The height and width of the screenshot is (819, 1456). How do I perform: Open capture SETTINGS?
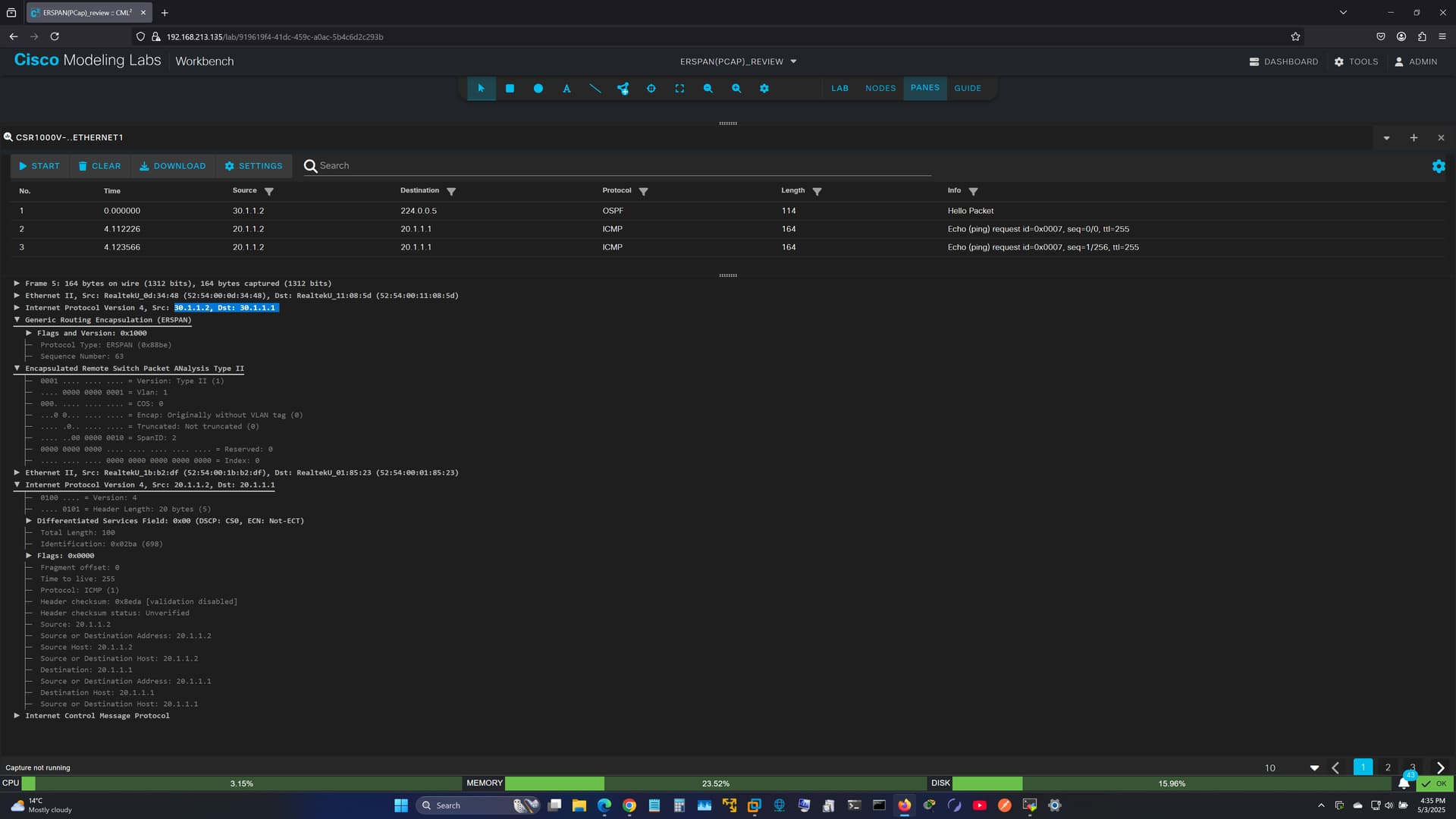pyautogui.click(x=253, y=165)
